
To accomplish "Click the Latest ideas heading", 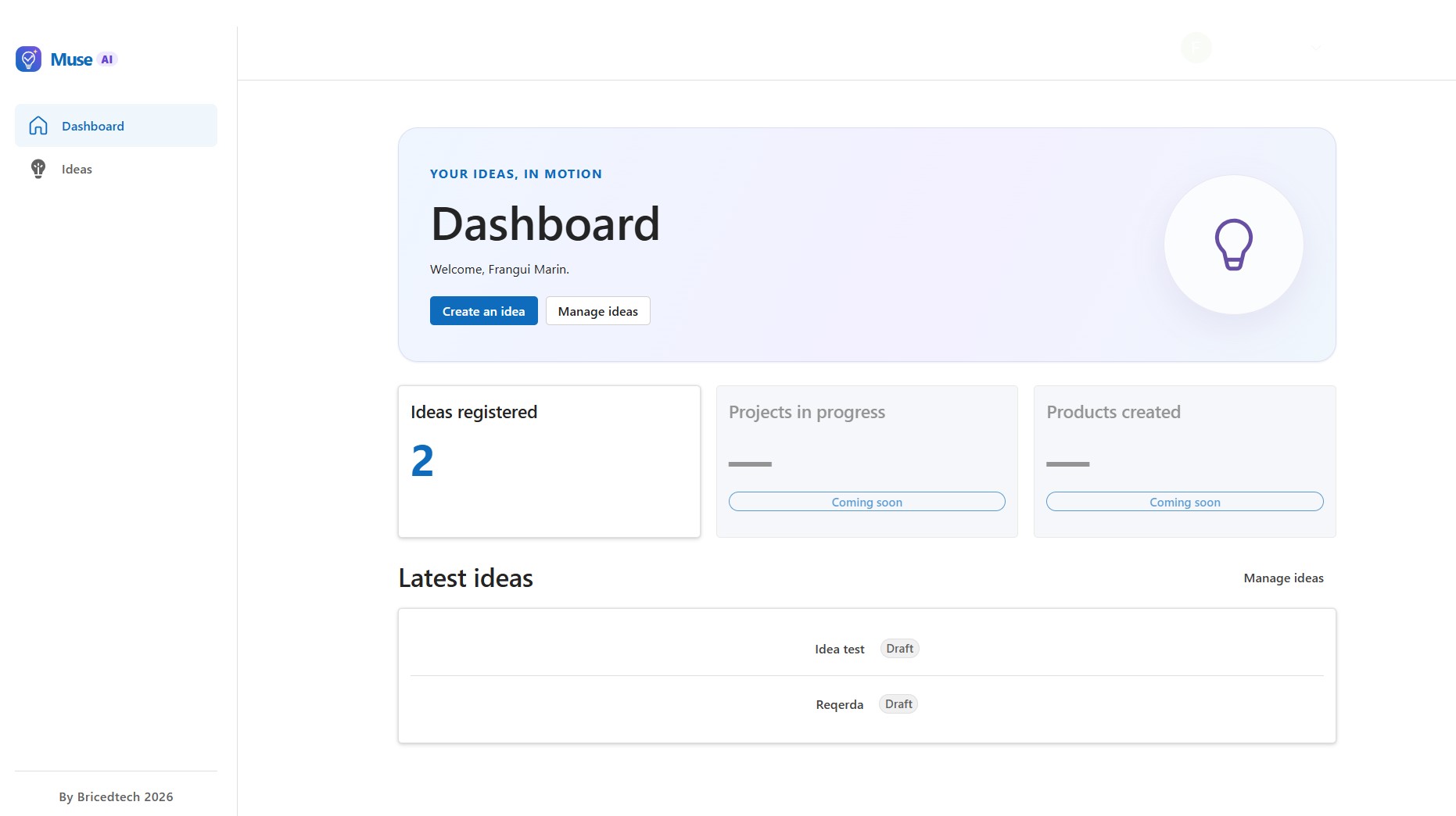I will pyautogui.click(x=466, y=578).
